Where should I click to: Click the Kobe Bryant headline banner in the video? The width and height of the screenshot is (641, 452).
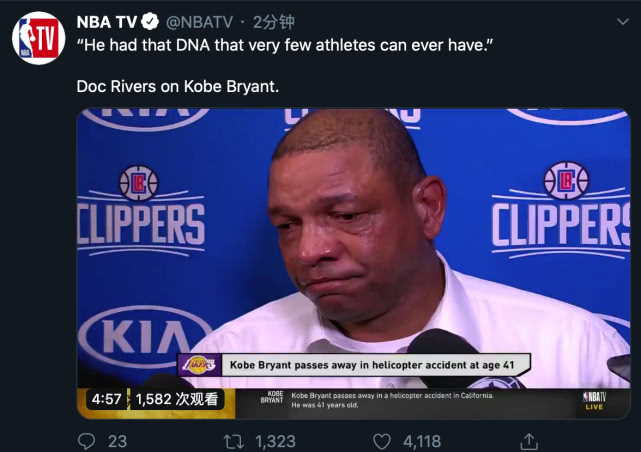coord(375,365)
